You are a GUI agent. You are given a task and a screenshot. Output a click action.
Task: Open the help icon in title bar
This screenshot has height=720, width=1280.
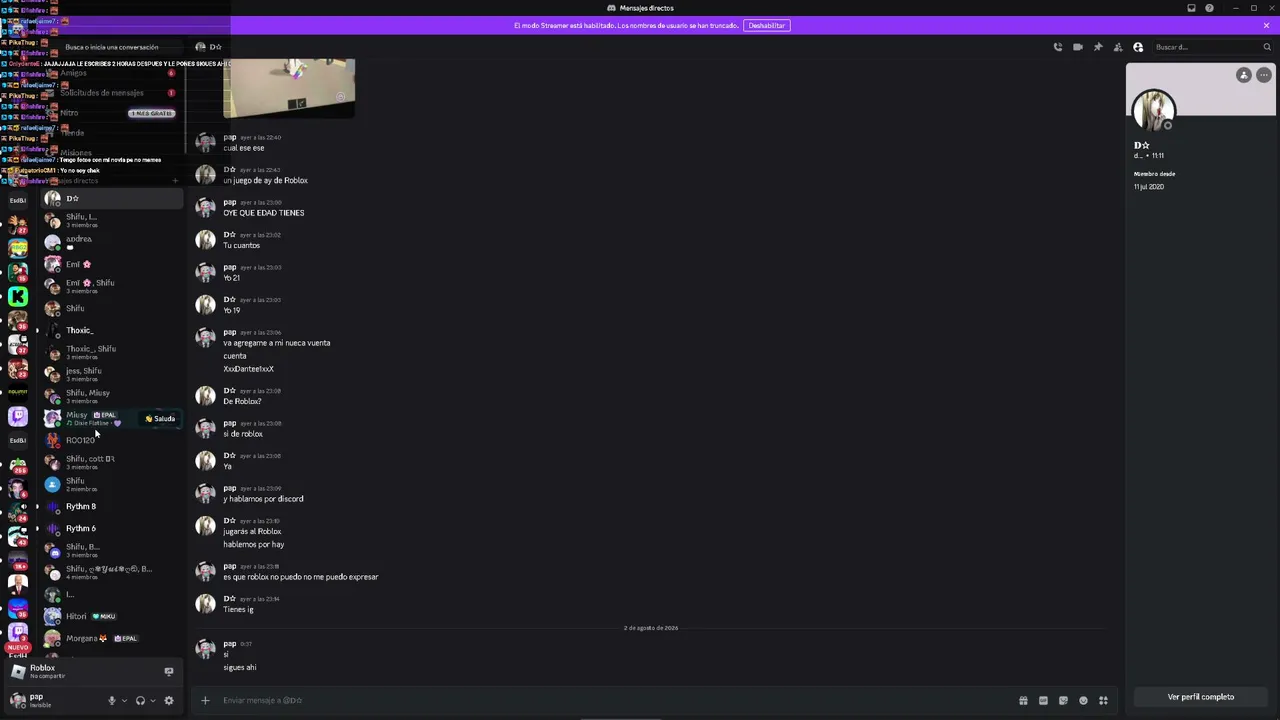[x=1209, y=8]
